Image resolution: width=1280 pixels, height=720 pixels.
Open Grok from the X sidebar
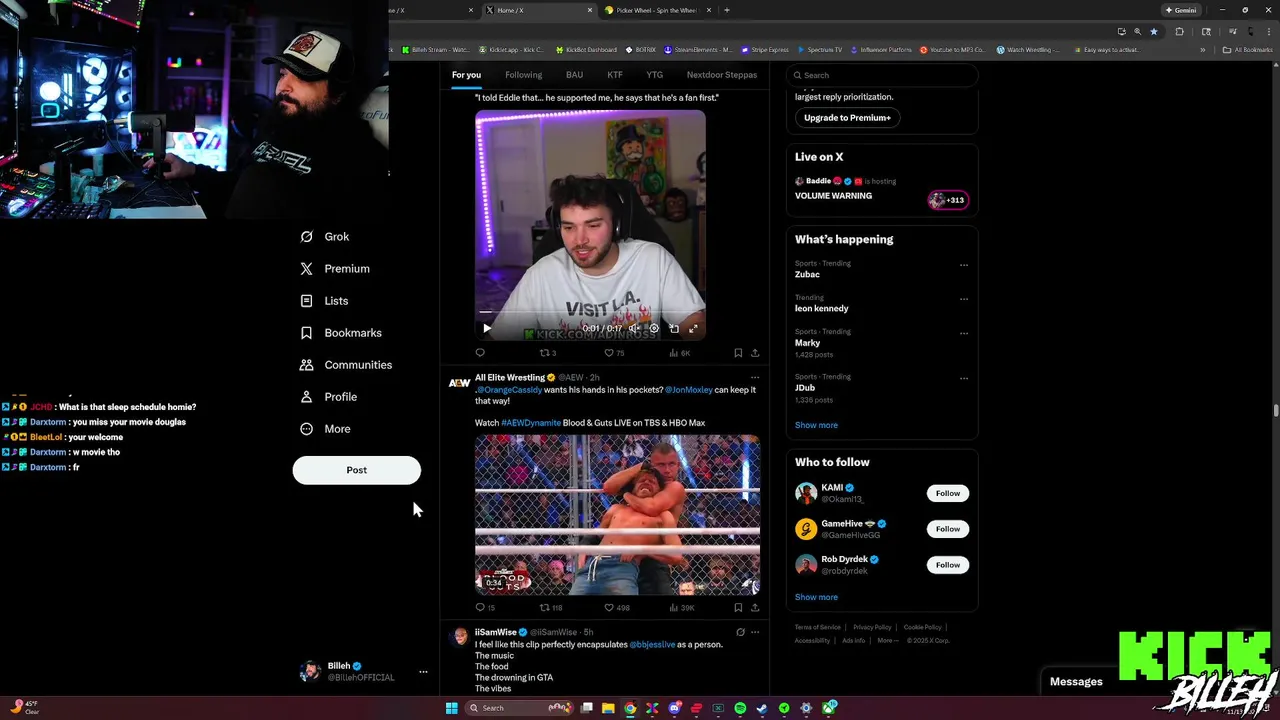(x=325, y=237)
